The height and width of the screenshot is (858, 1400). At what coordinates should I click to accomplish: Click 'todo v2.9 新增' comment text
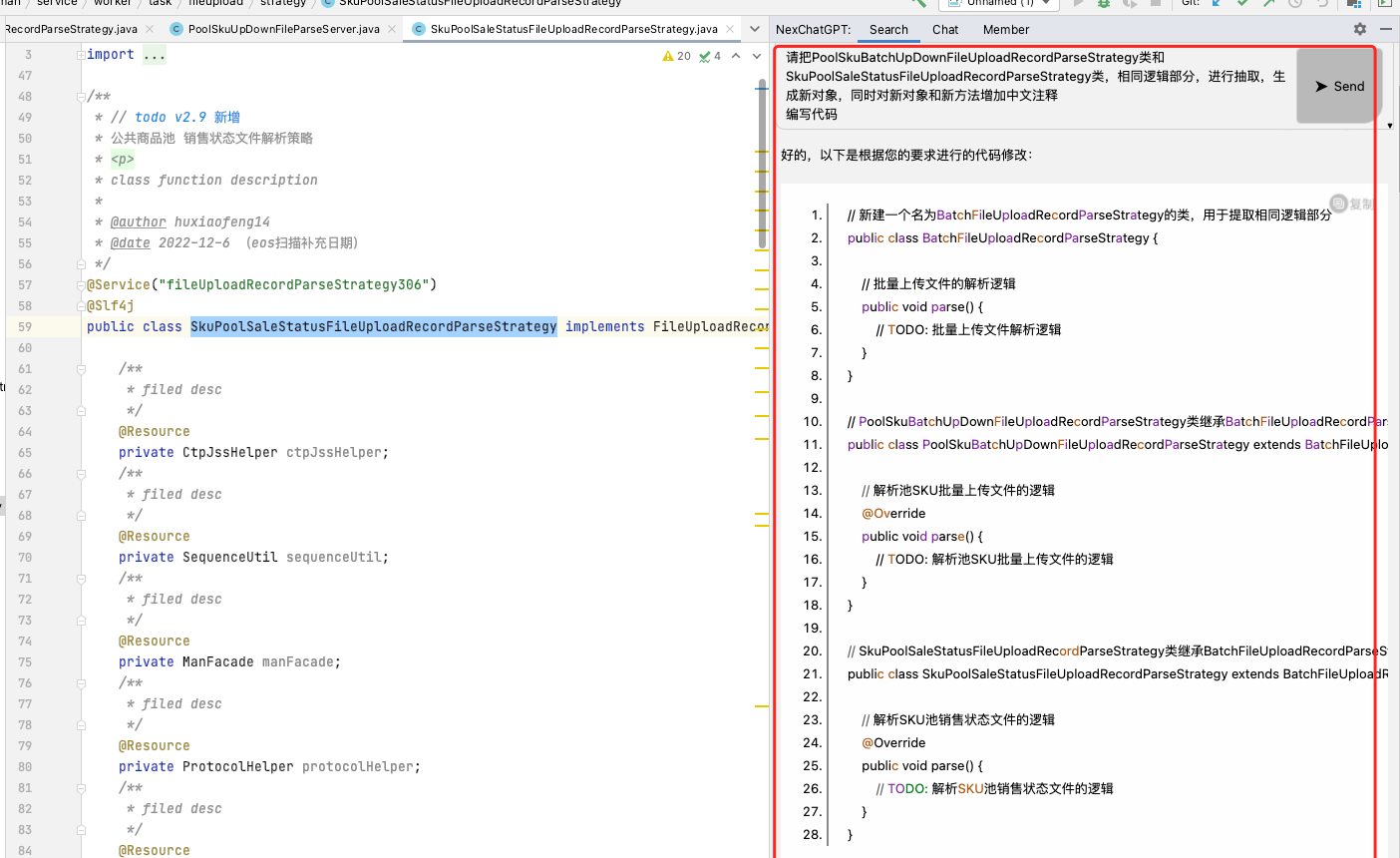[187, 118]
